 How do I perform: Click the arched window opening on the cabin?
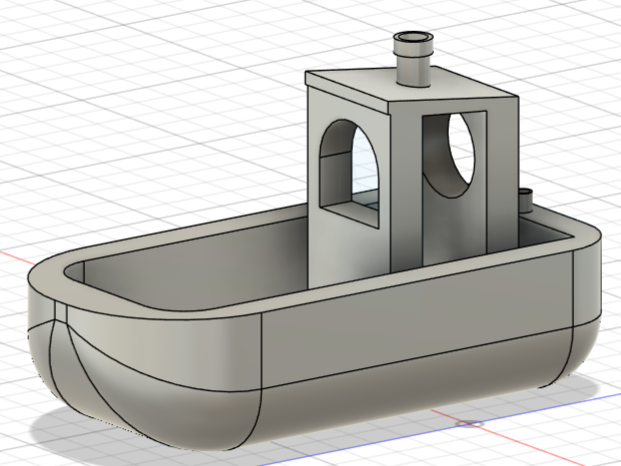tap(349, 173)
